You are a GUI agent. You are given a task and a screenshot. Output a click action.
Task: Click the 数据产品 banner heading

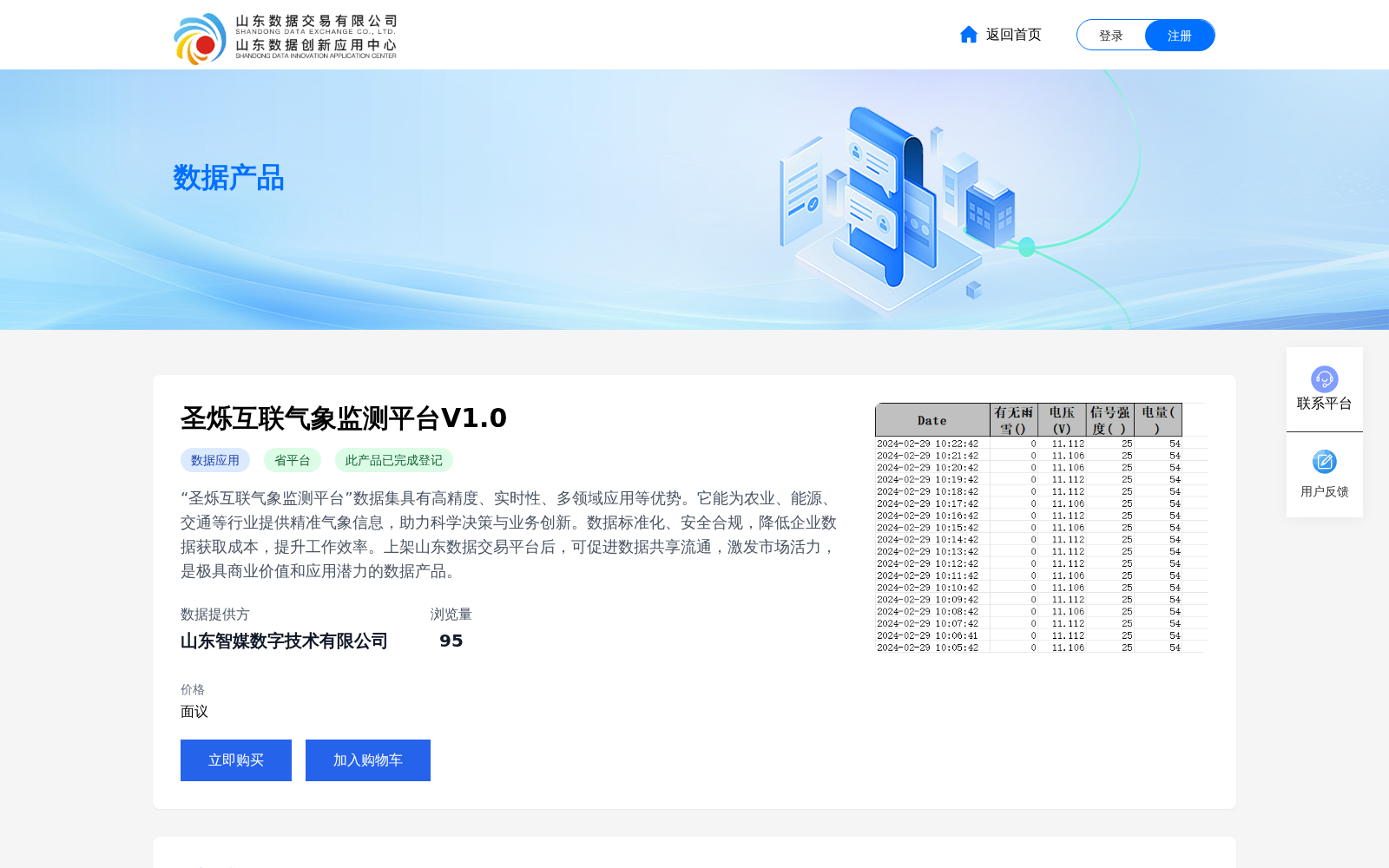(x=229, y=178)
